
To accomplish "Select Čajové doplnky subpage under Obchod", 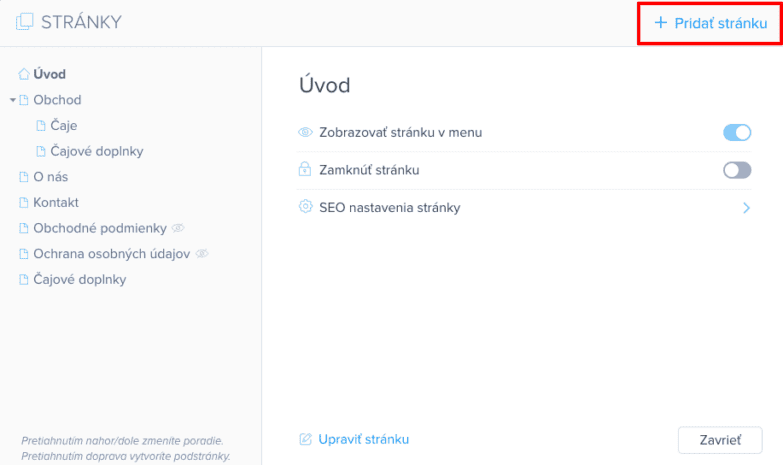I will pyautogui.click(x=97, y=152).
